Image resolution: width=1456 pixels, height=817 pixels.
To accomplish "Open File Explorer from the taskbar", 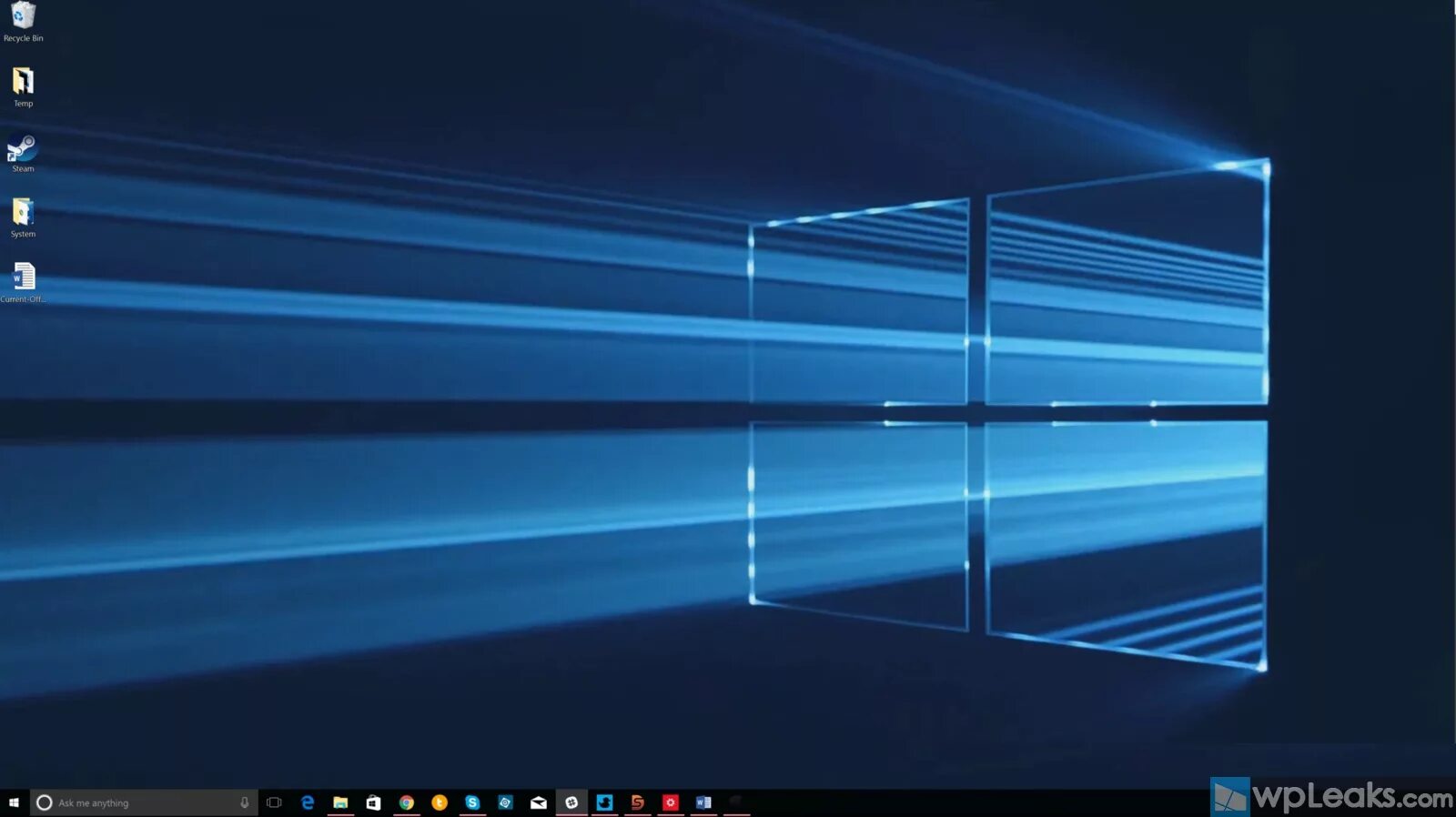I will [x=340, y=802].
